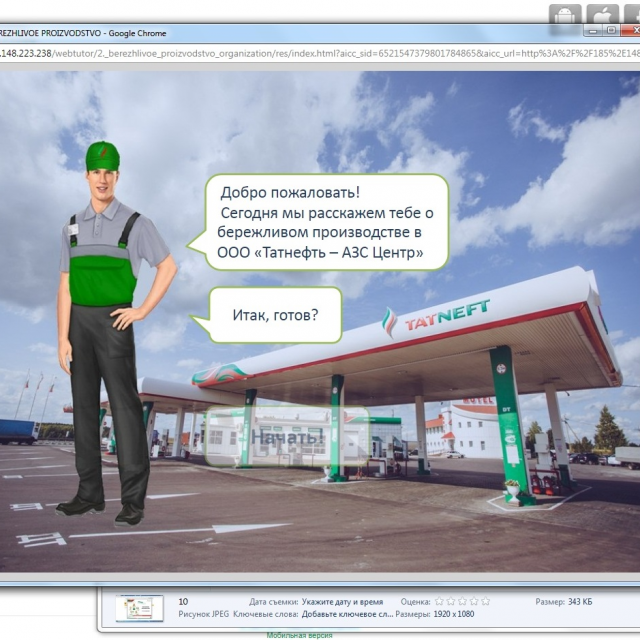640x640 pixels.
Task: Maximize the Google Chrome window
Action: (x=611, y=31)
